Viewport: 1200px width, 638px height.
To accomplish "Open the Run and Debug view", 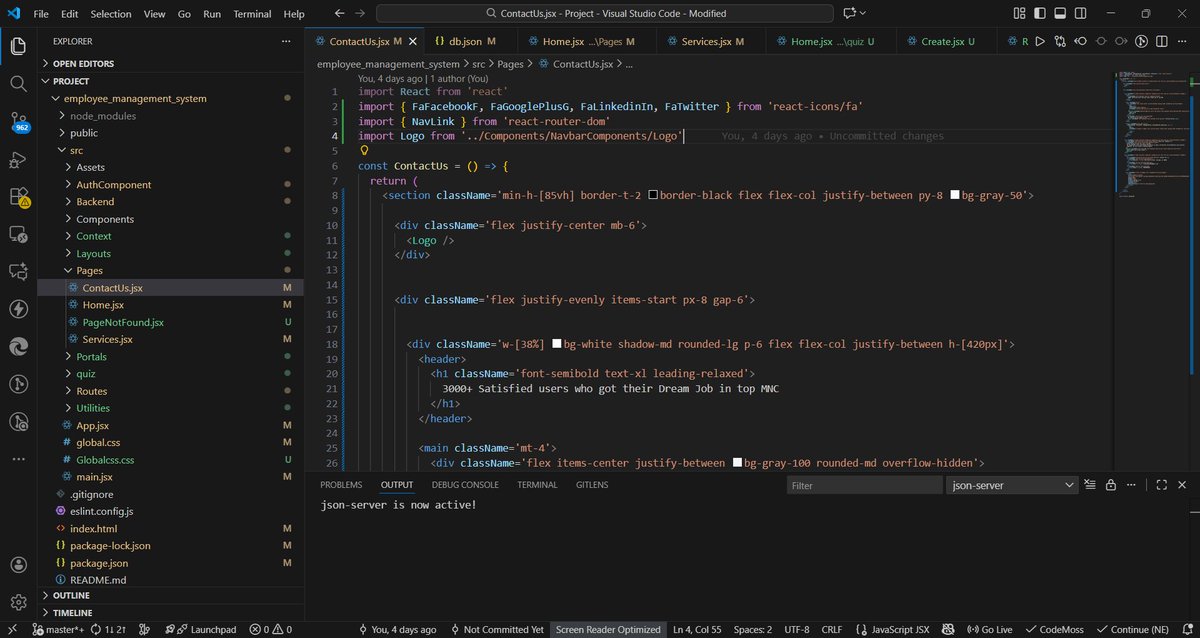I will pyautogui.click(x=18, y=159).
